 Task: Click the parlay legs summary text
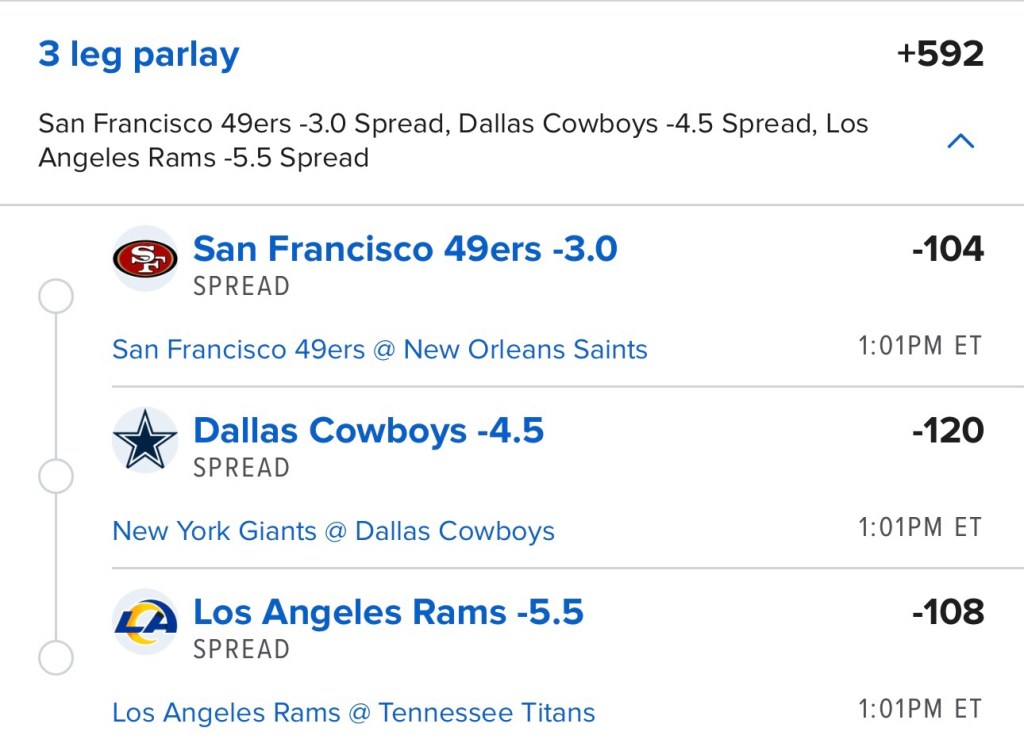[x=453, y=141]
